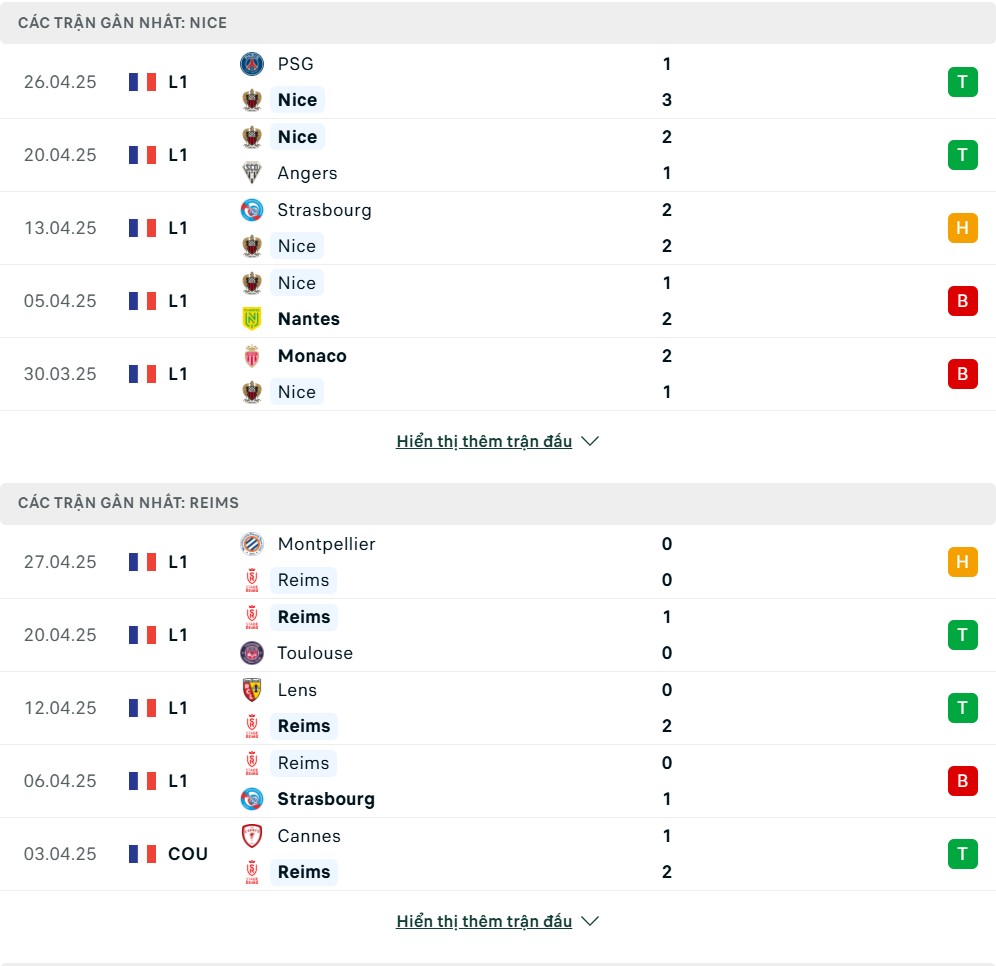Click the green T badge for PSG-Nice

[962, 82]
